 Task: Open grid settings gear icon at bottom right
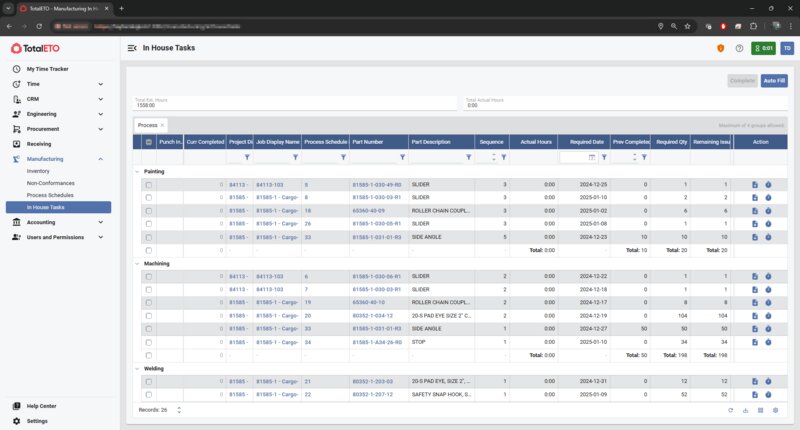(x=775, y=410)
